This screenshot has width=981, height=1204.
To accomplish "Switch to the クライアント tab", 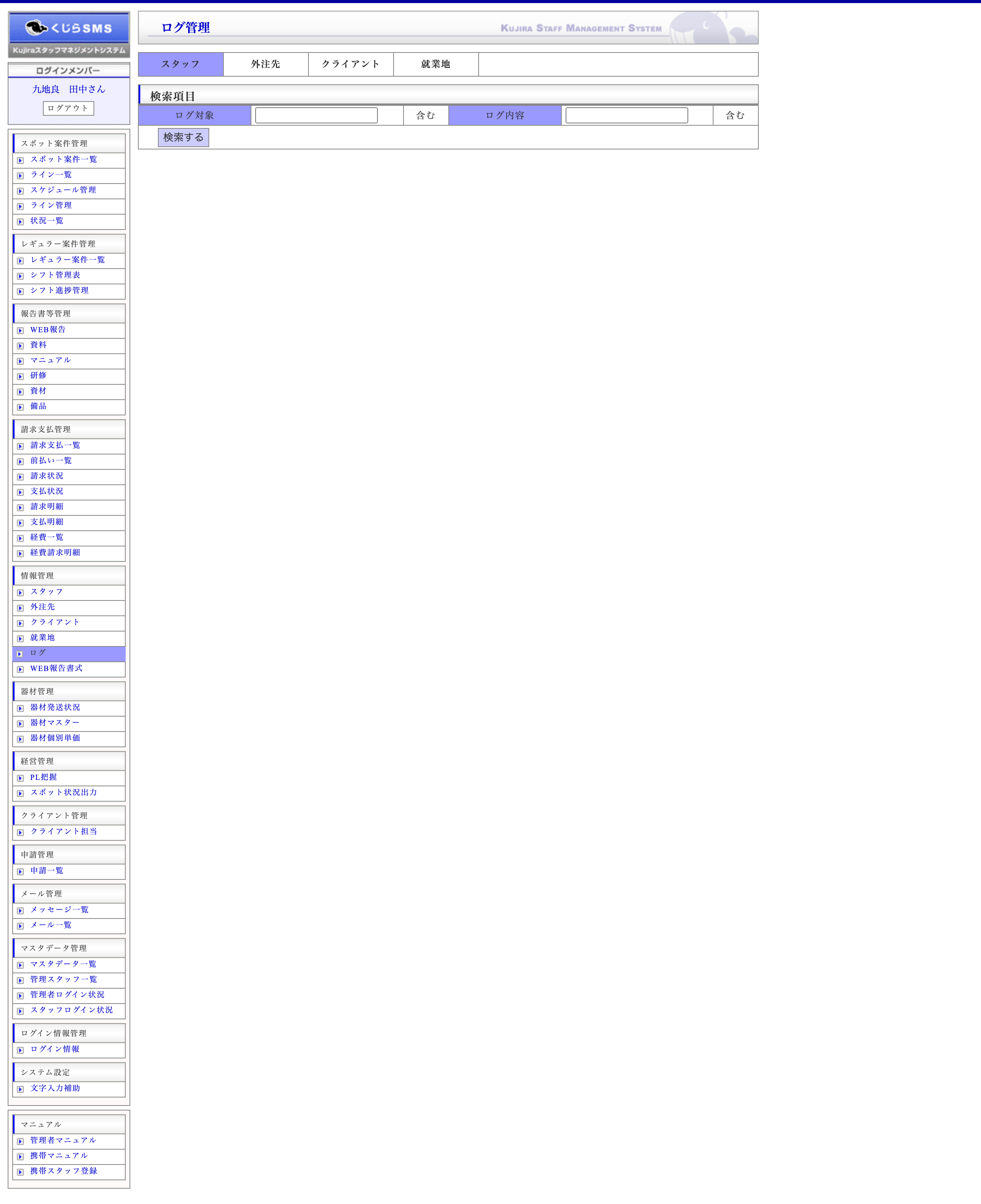I will 350,64.
